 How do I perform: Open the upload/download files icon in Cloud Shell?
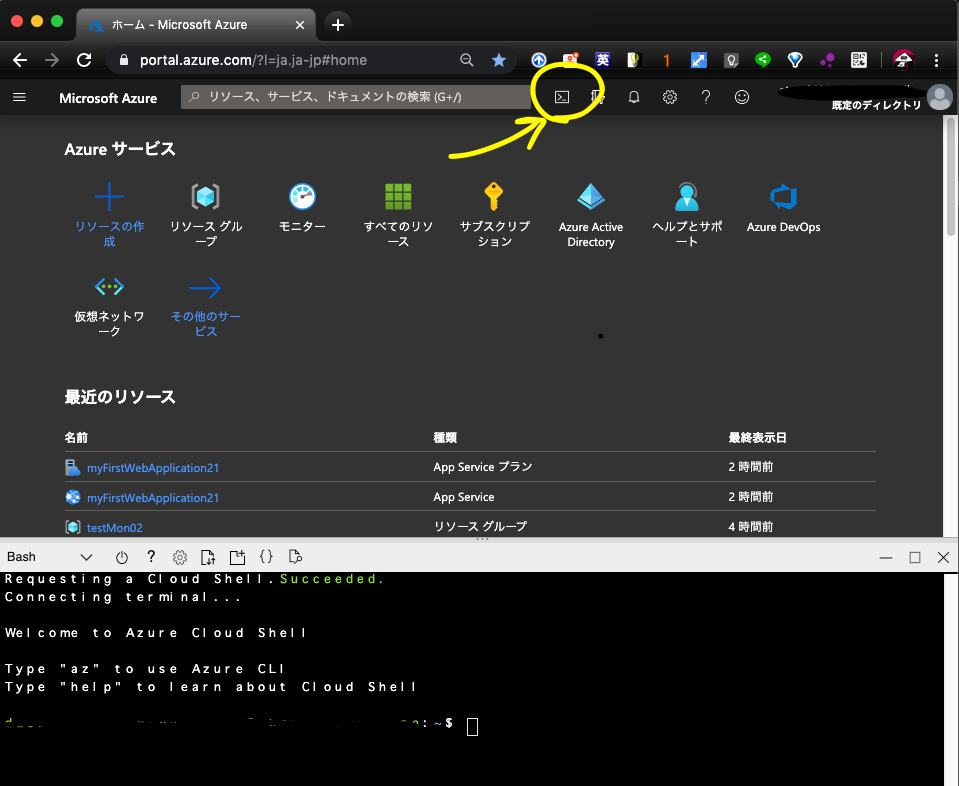(207, 557)
